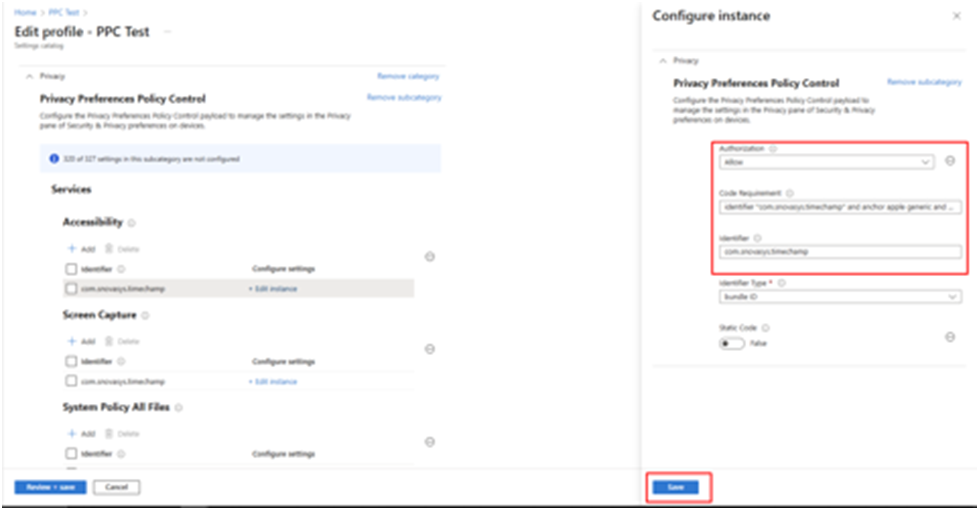Image resolution: width=979 pixels, height=510 pixels.
Task: Open the Authorization dropdown
Action: (x=826, y=162)
